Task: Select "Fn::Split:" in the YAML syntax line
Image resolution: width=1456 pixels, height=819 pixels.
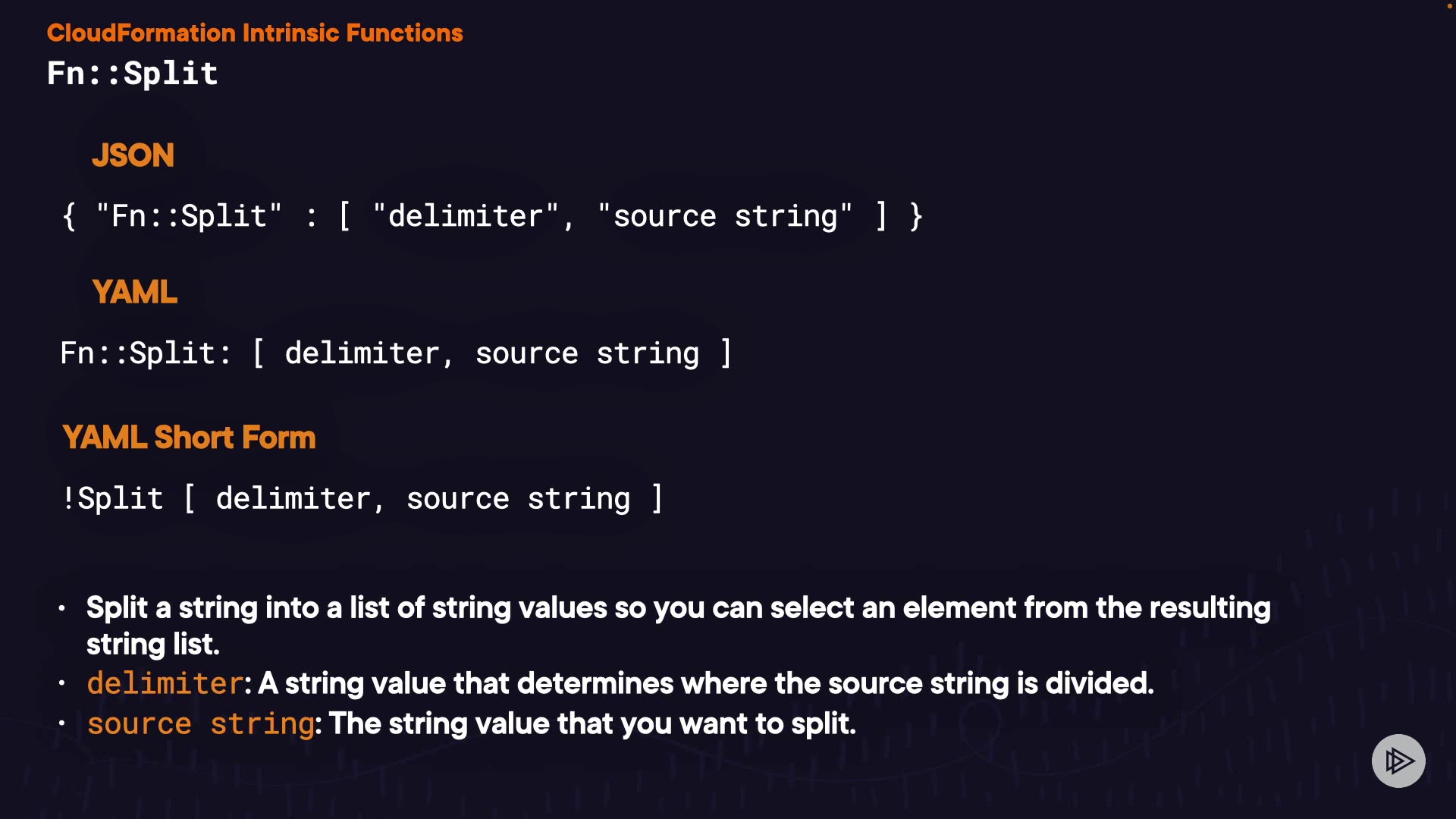Action: click(x=146, y=353)
